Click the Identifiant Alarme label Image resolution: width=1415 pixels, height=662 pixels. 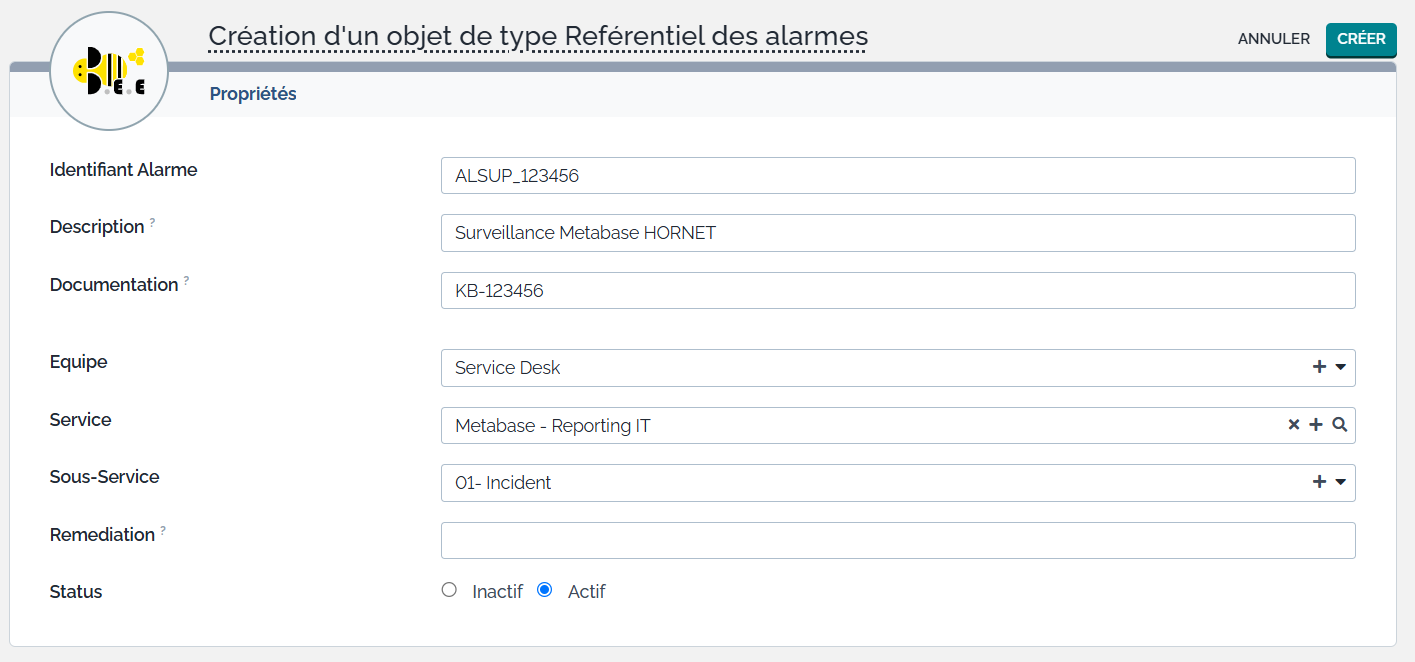point(124,170)
